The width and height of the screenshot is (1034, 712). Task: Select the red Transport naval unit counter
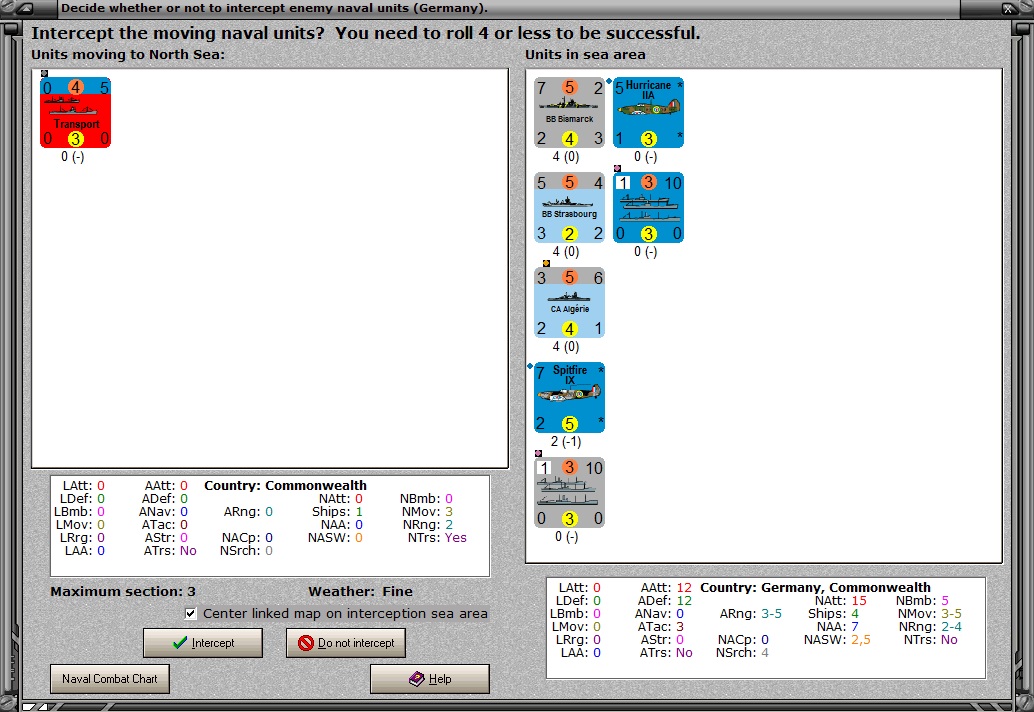75,113
